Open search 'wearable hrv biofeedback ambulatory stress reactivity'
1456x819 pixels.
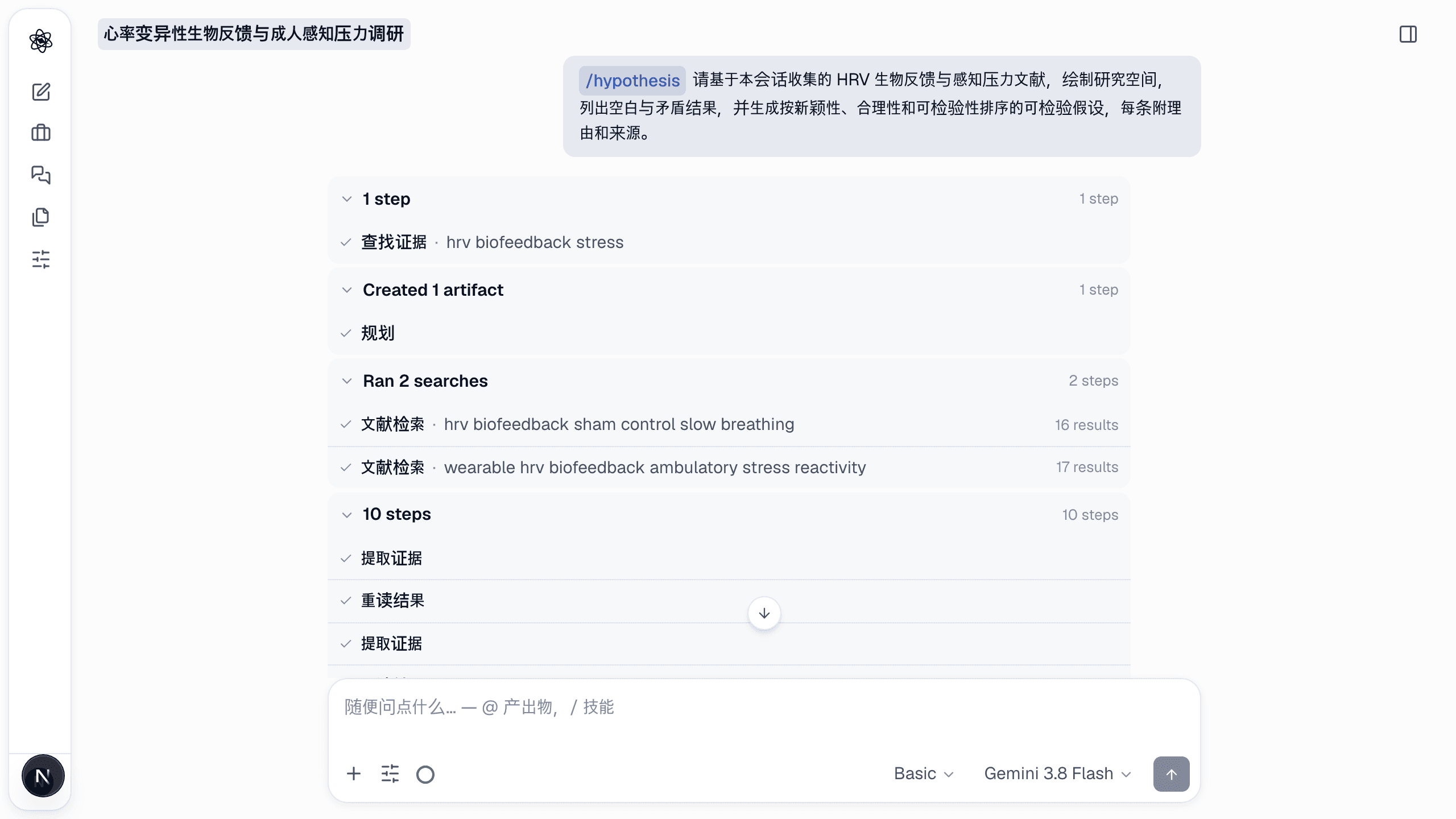tap(729, 468)
